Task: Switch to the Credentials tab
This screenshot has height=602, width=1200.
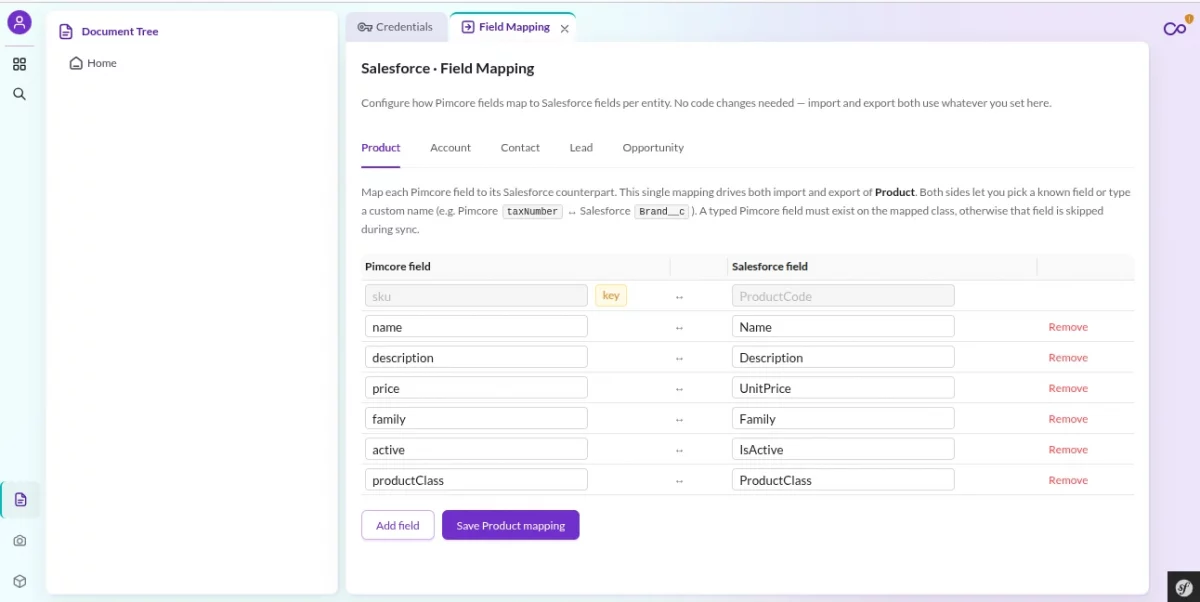Action: [x=396, y=27]
